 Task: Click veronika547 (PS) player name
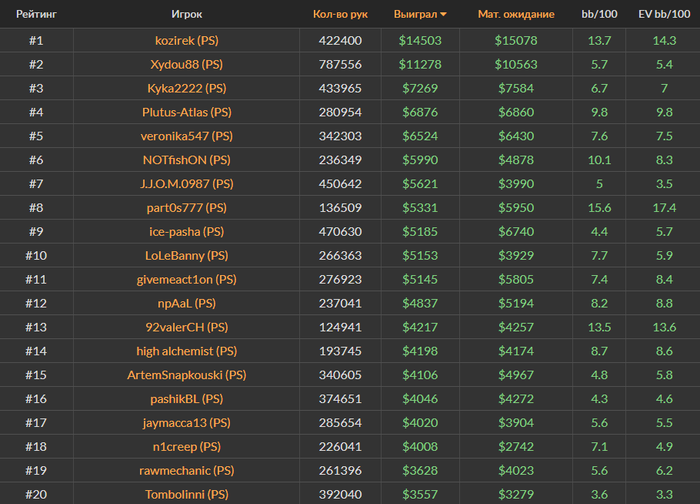pyautogui.click(x=187, y=136)
